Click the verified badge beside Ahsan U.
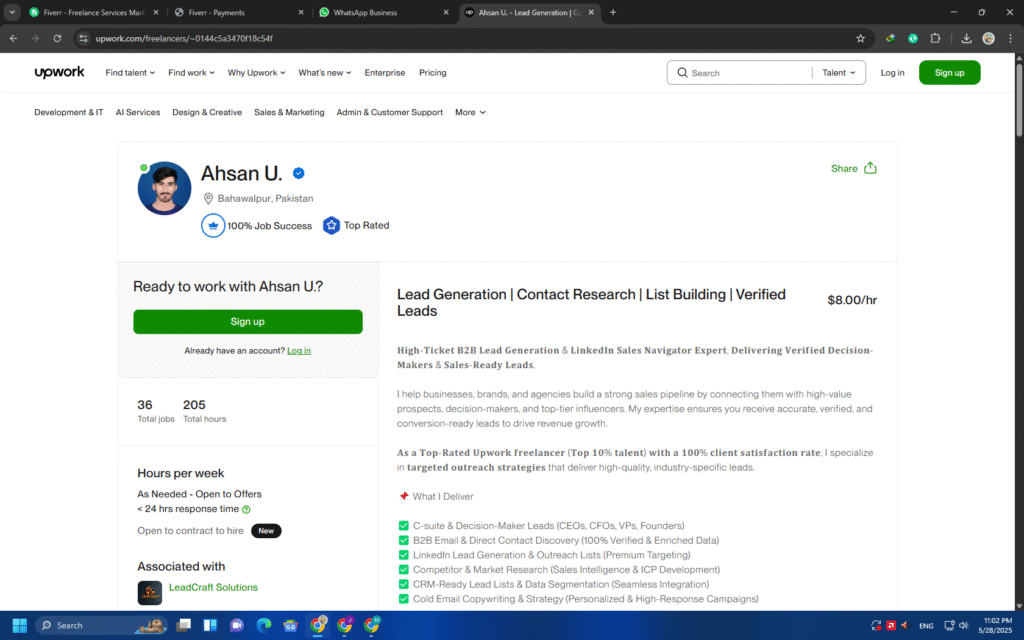The image size is (1024, 640). tap(298, 173)
